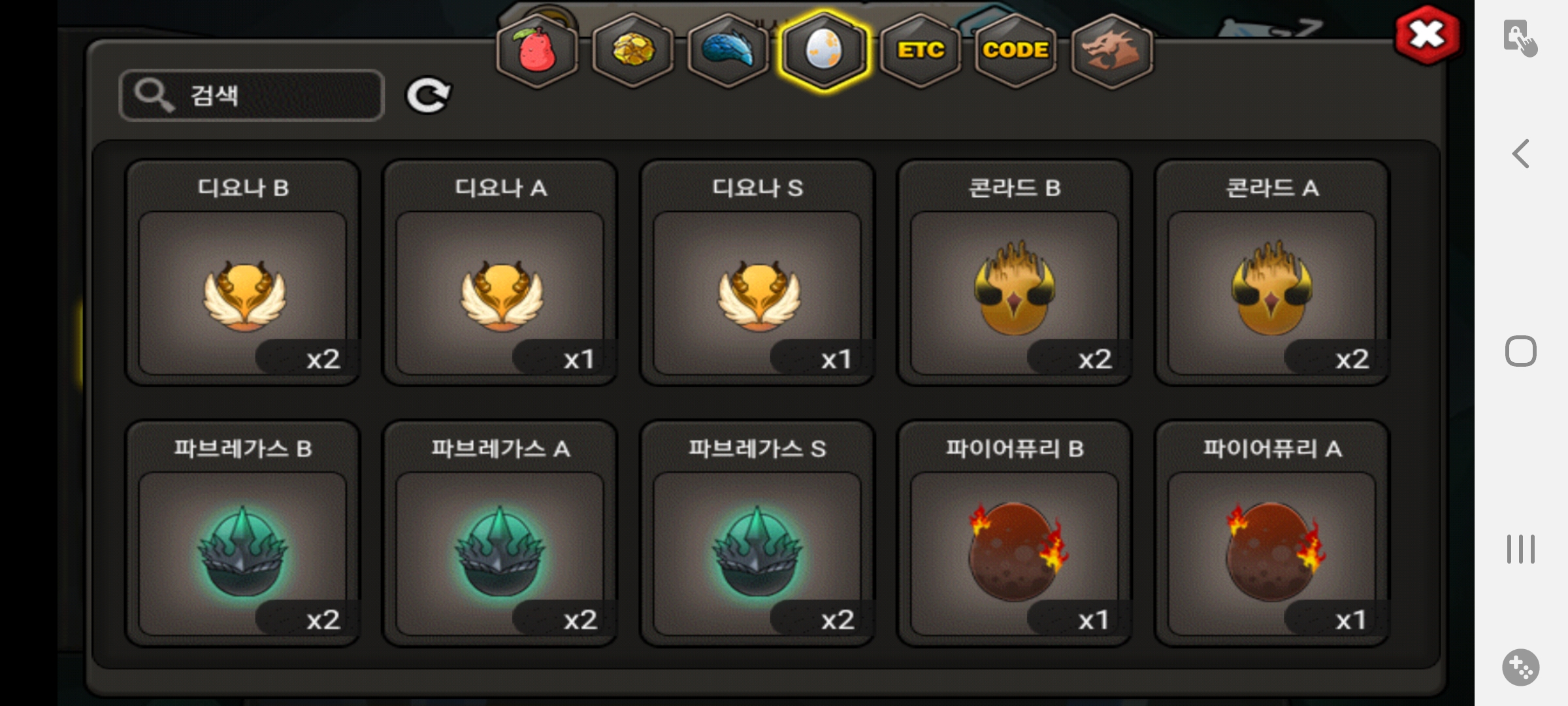Open the gold nugget category tab
Viewport: 1568px width, 706px height.
[x=632, y=50]
